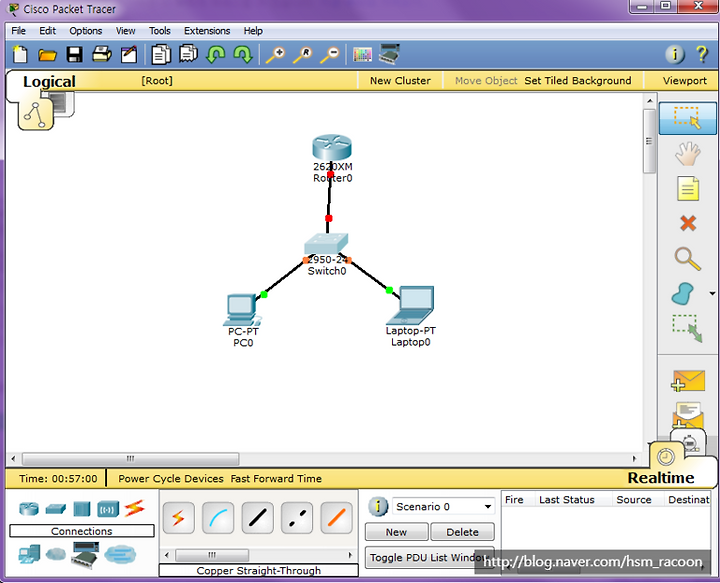Click Toggle PDU List Window button
This screenshot has width=720, height=583.
click(x=429, y=557)
